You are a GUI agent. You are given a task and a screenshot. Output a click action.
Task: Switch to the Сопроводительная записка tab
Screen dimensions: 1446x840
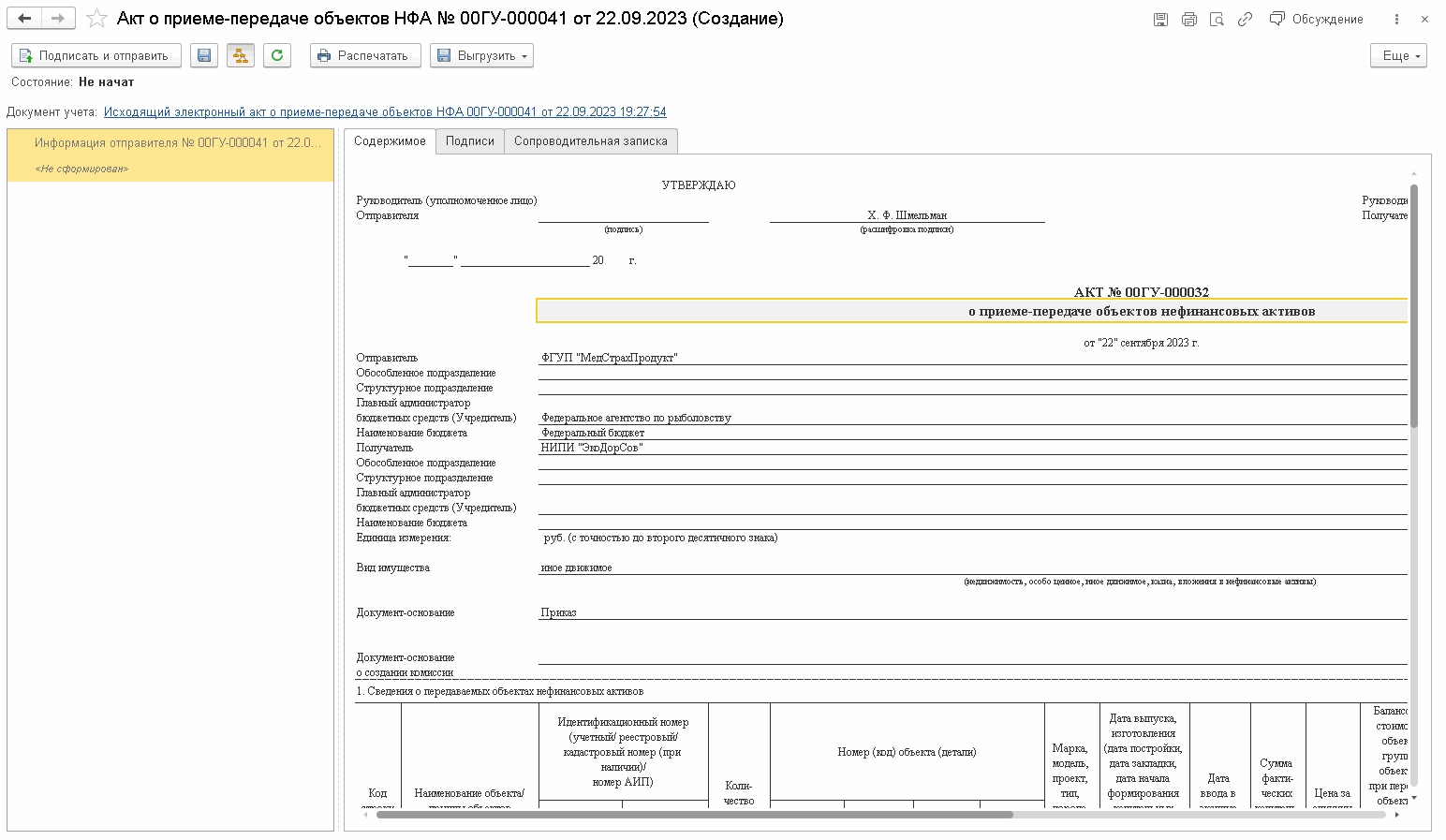coord(591,141)
